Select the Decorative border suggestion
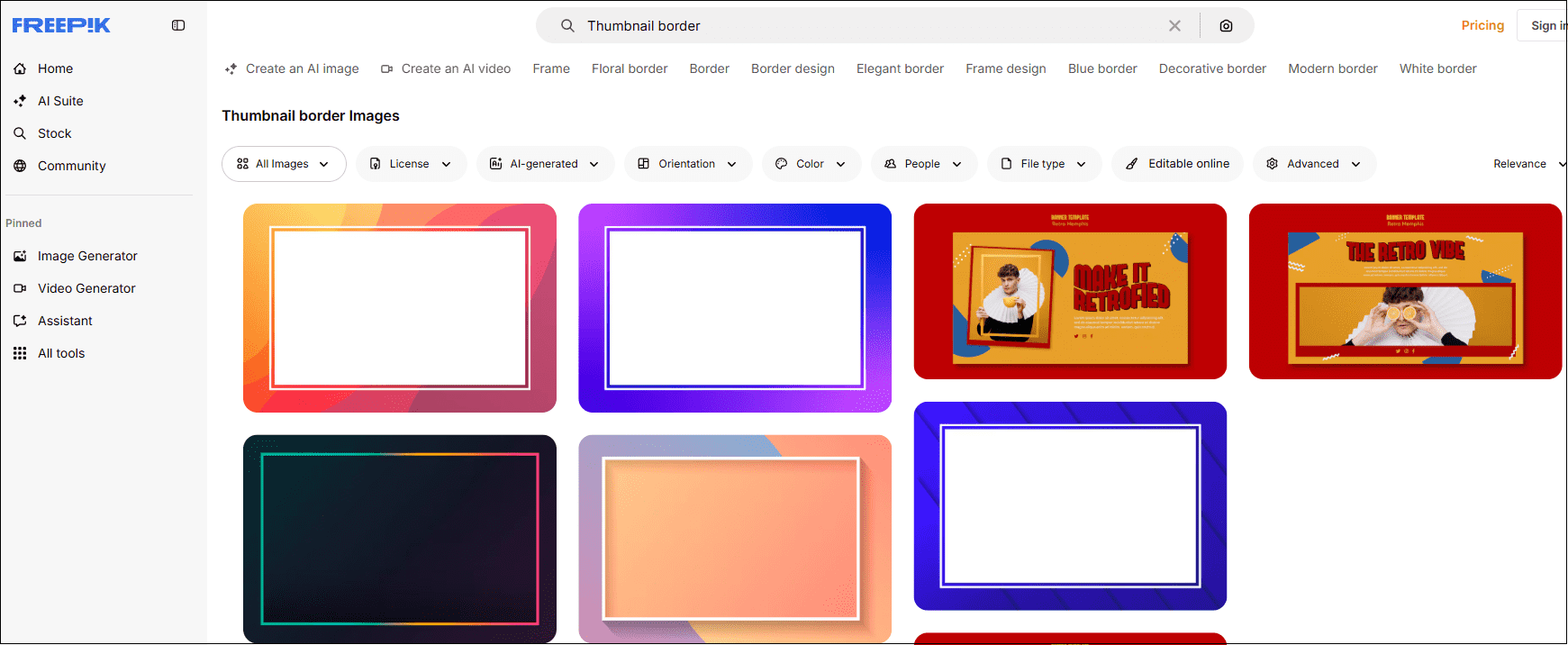Screen dimensions: 1568x645 coord(1212,68)
